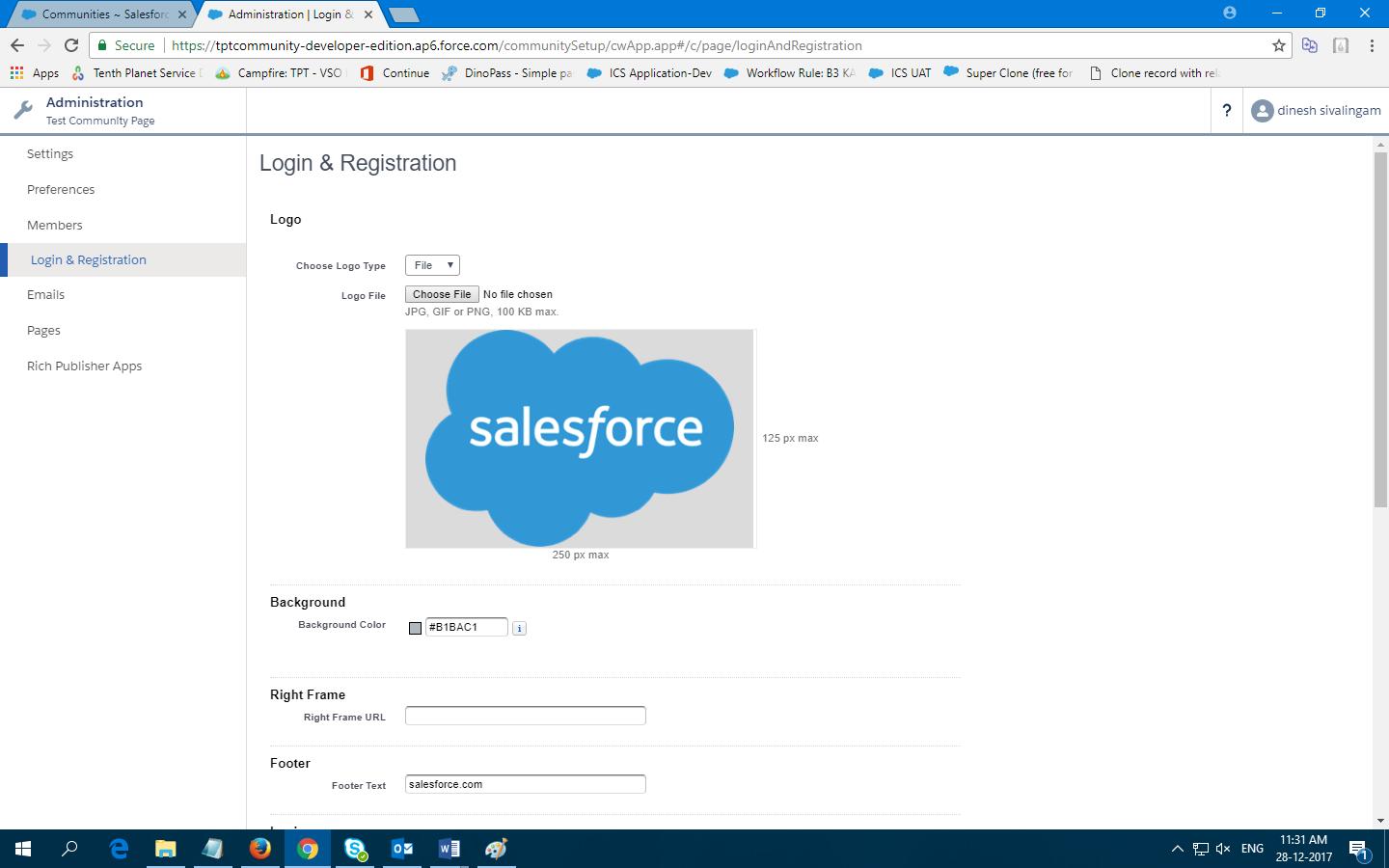Image resolution: width=1389 pixels, height=868 pixels.
Task: Open Windows search from the taskbar
Action: pyautogui.click(x=70, y=849)
